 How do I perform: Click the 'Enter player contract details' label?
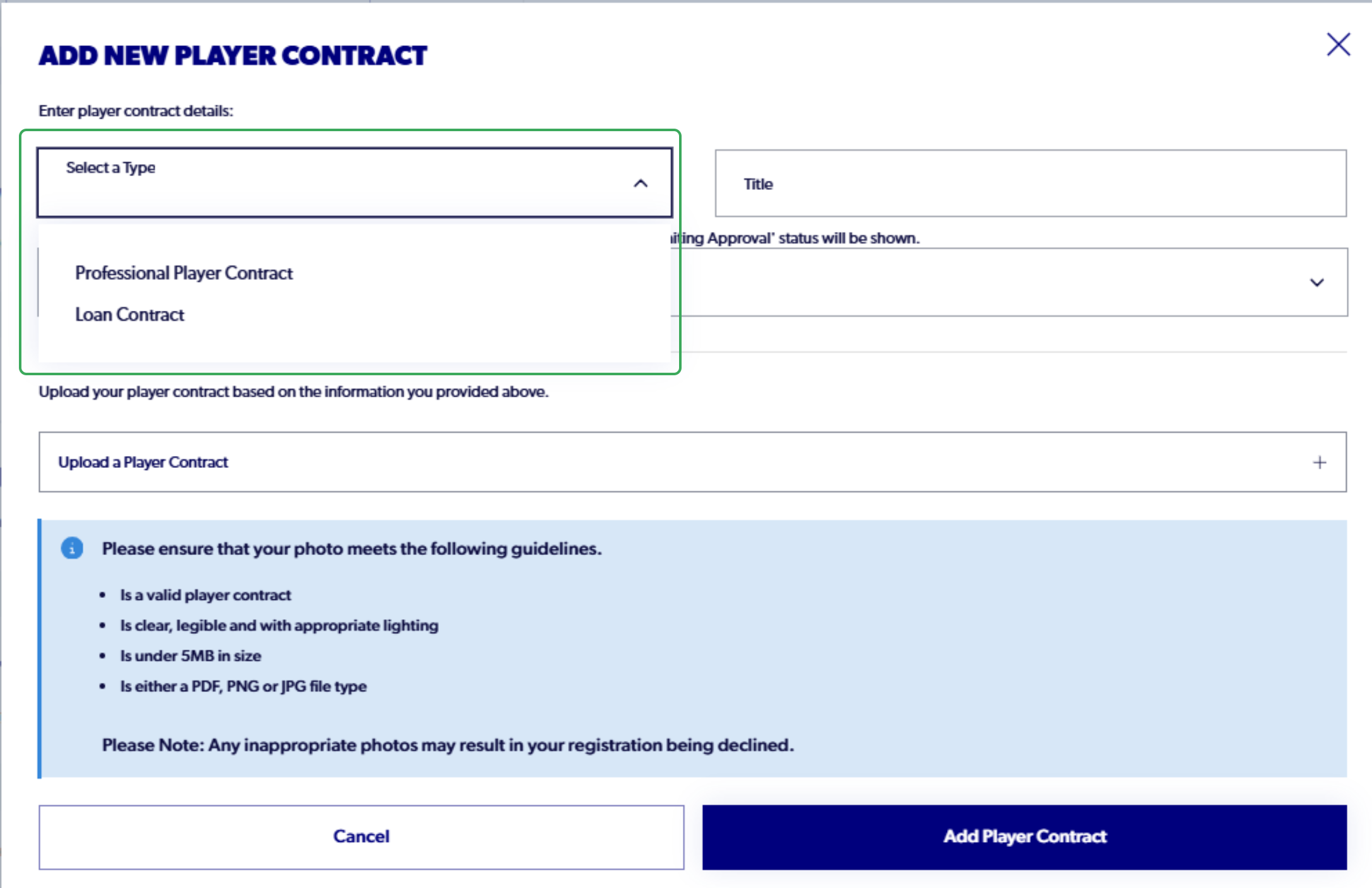[136, 111]
